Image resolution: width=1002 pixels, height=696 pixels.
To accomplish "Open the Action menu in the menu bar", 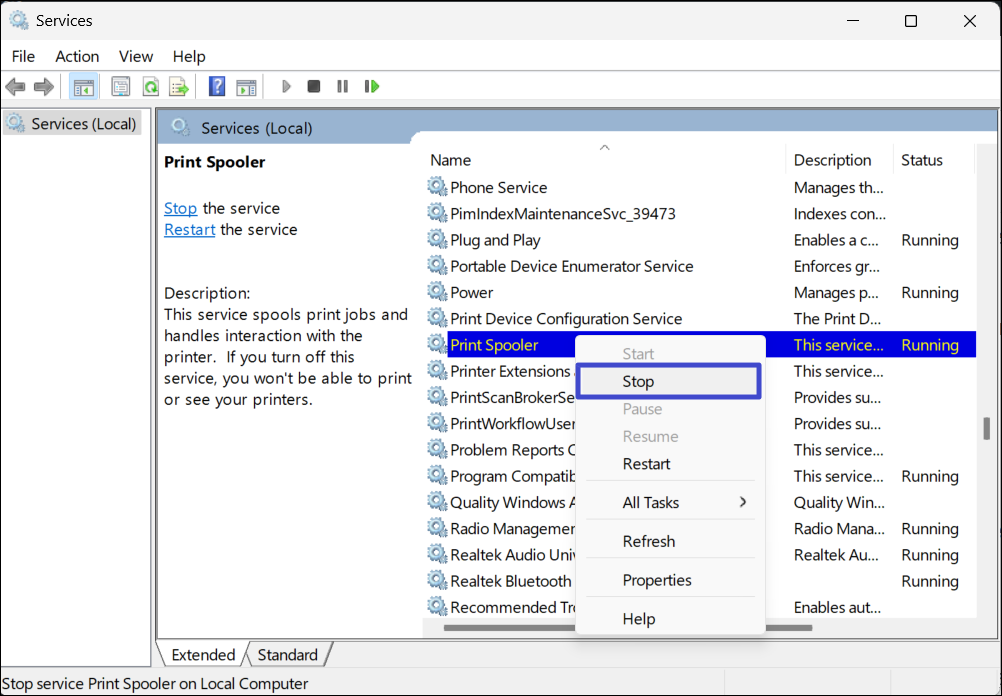I will coord(77,56).
